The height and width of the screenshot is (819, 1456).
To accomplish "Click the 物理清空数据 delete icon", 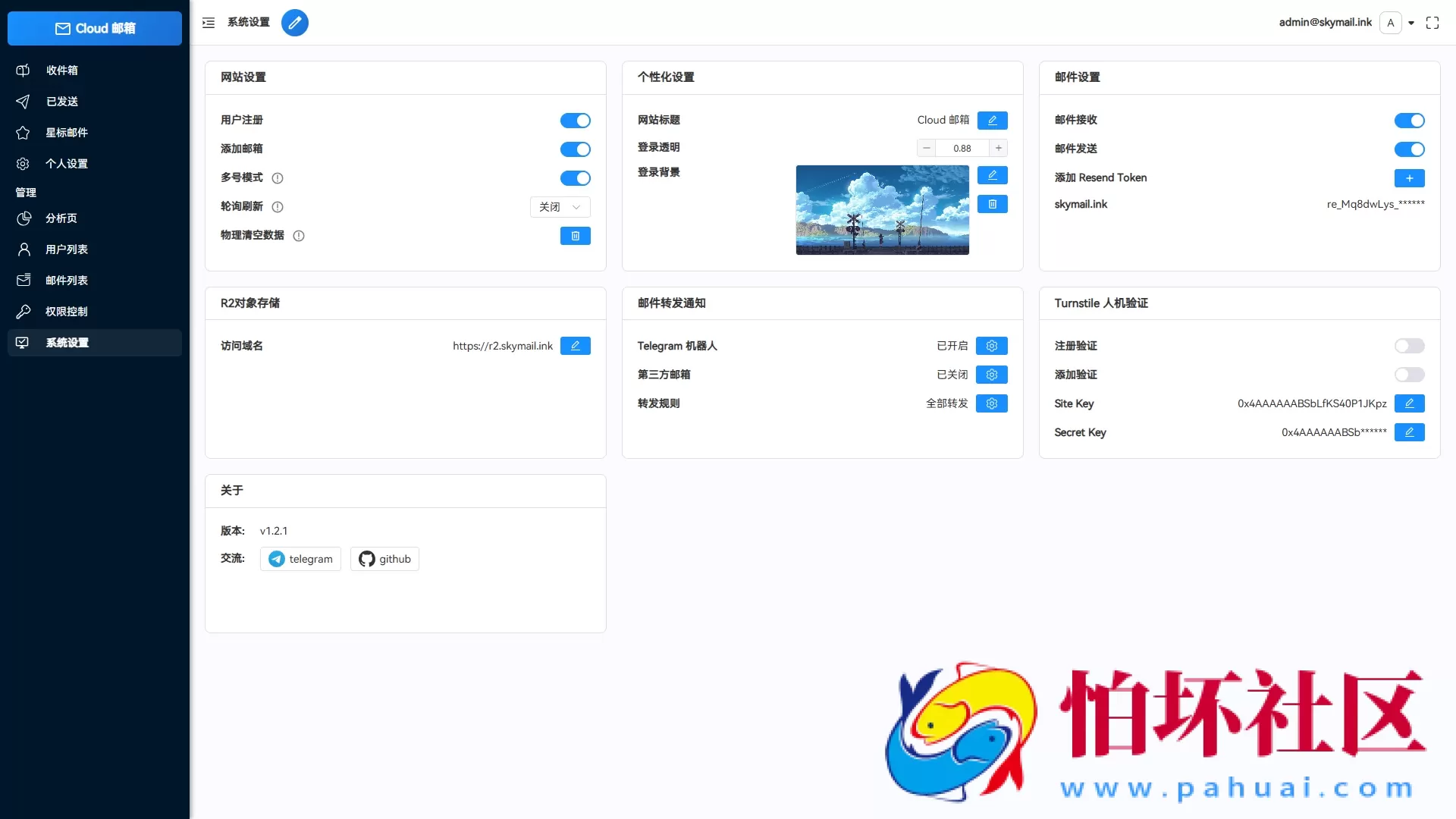I will coord(576,236).
